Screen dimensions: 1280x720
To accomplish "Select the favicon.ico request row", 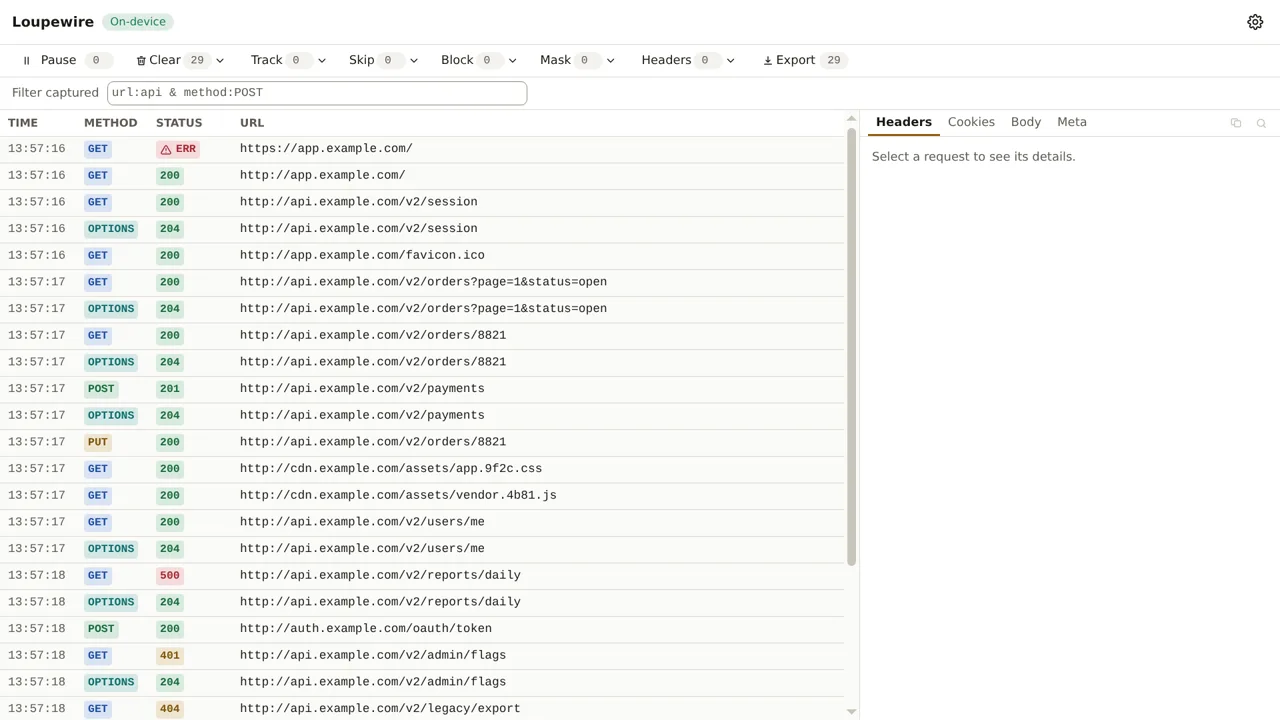I will (422, 256).
